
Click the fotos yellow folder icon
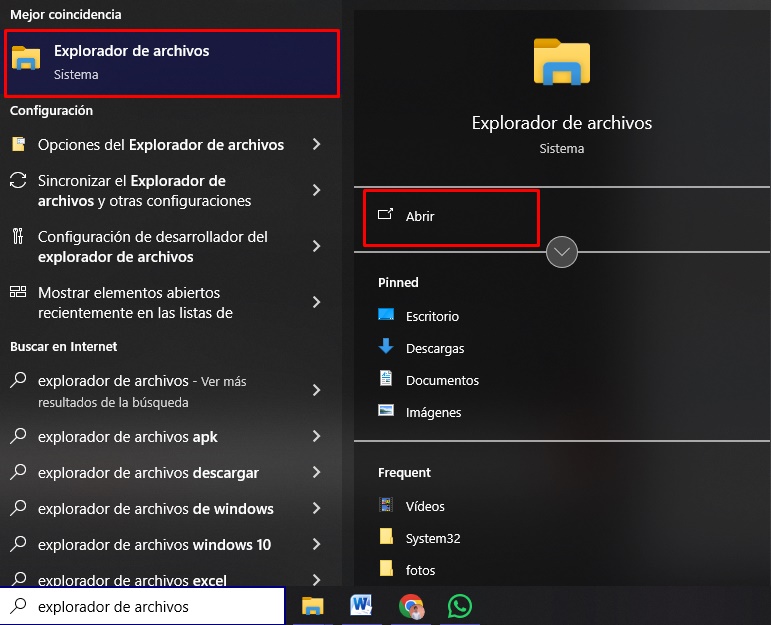click(x=386, y=568)
